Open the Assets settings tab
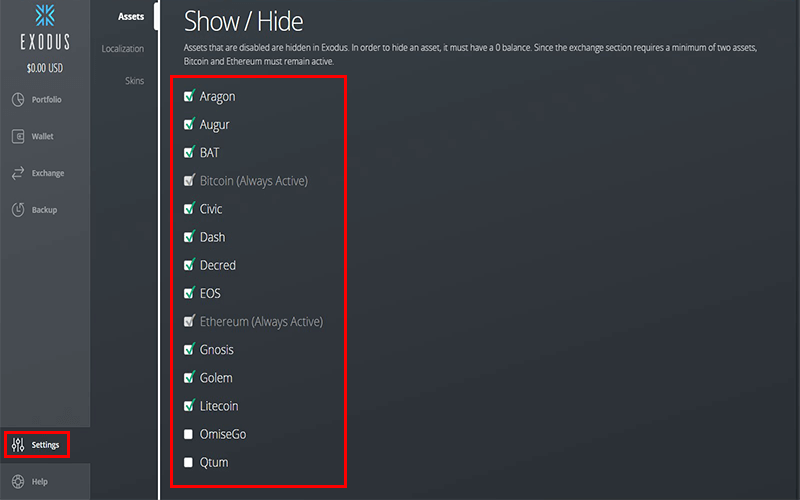Image resolution: width=800 pixels, height=500 pixels. [131, 16]
